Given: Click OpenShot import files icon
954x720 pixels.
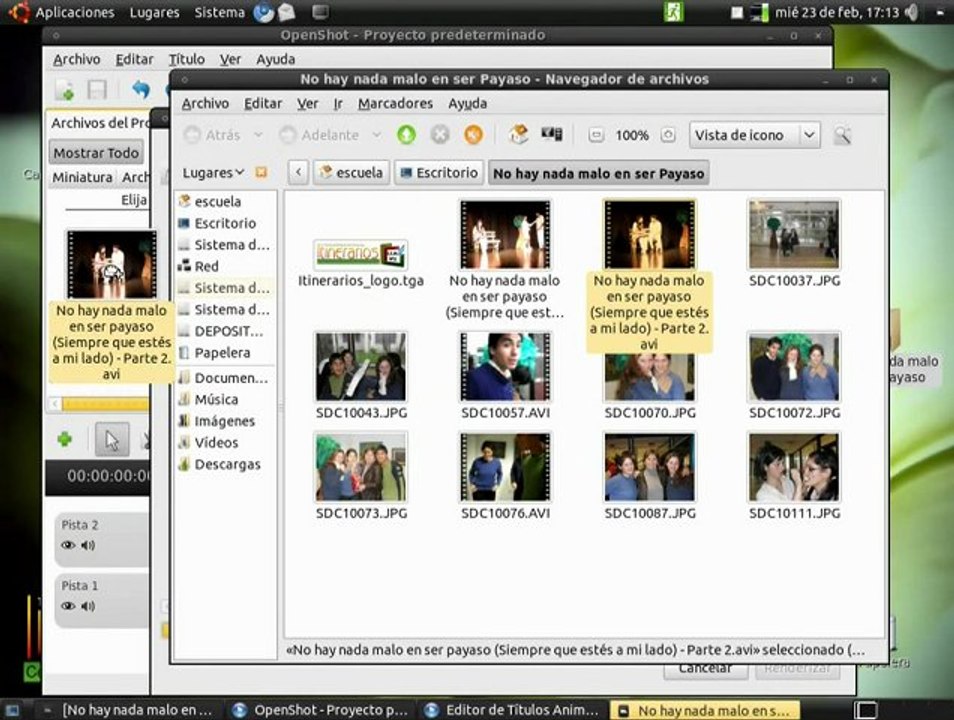Looking at the screenshot, I should [x=64, y=91].
